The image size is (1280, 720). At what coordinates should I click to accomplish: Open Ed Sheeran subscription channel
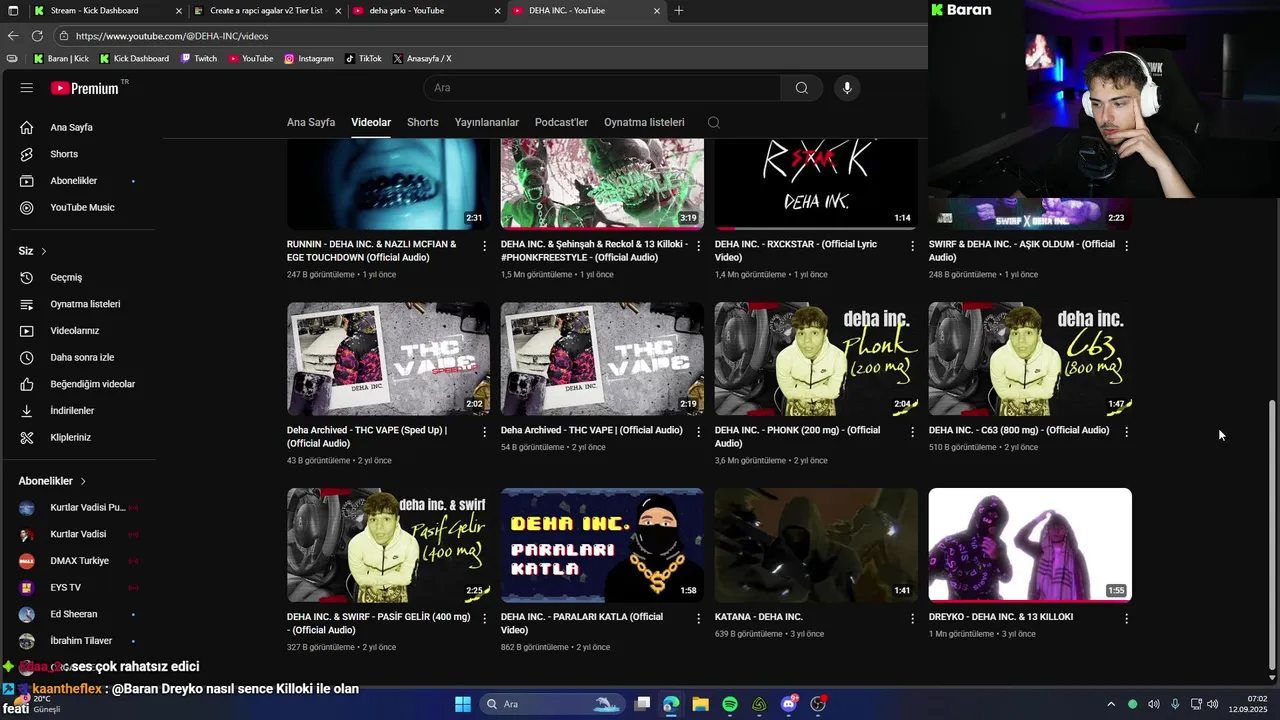click(80, 614)
